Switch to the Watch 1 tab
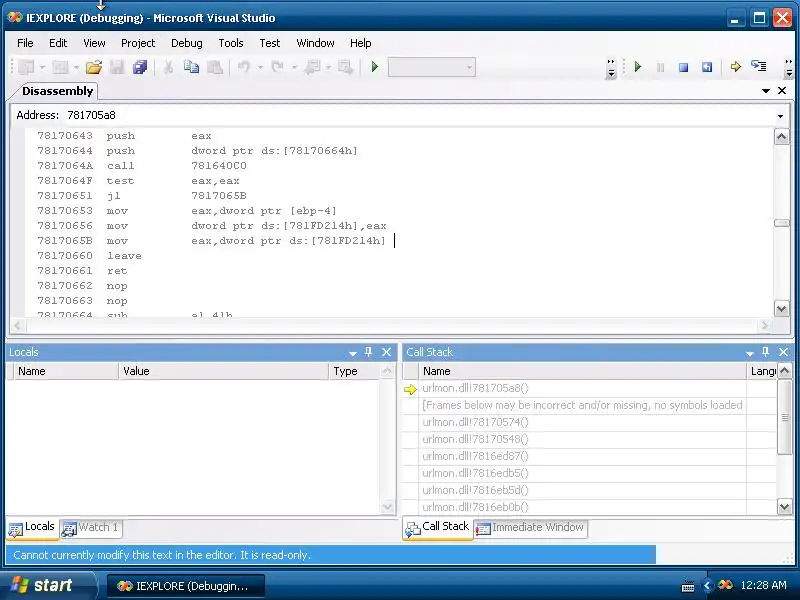This screenshot has width=800, height=600. 91,528
